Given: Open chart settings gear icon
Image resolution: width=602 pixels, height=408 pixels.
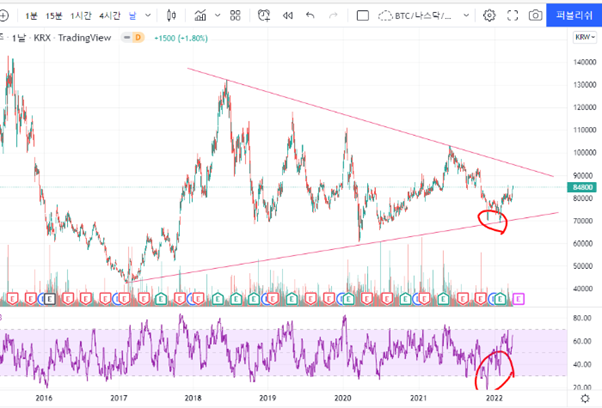Looking at the screenshot, I should tap(489, 15).
